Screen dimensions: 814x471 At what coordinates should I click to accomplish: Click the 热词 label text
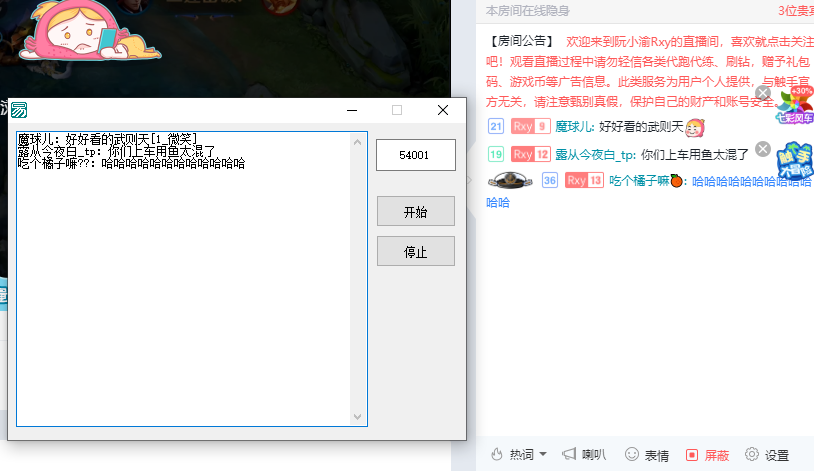tap(521, 455)
